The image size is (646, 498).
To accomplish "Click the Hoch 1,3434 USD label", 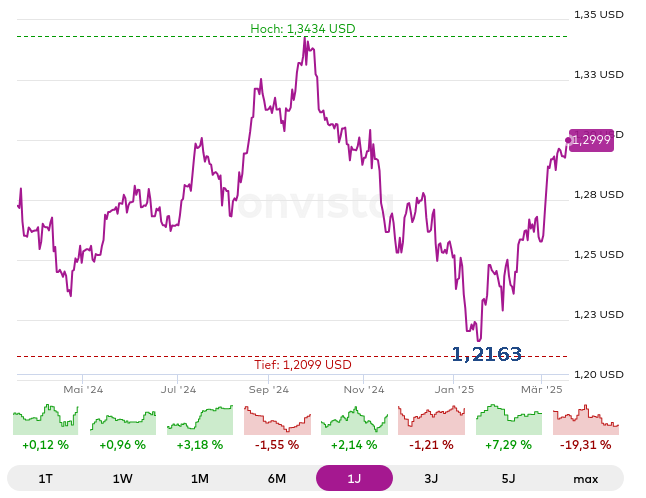I will [305, 29].
